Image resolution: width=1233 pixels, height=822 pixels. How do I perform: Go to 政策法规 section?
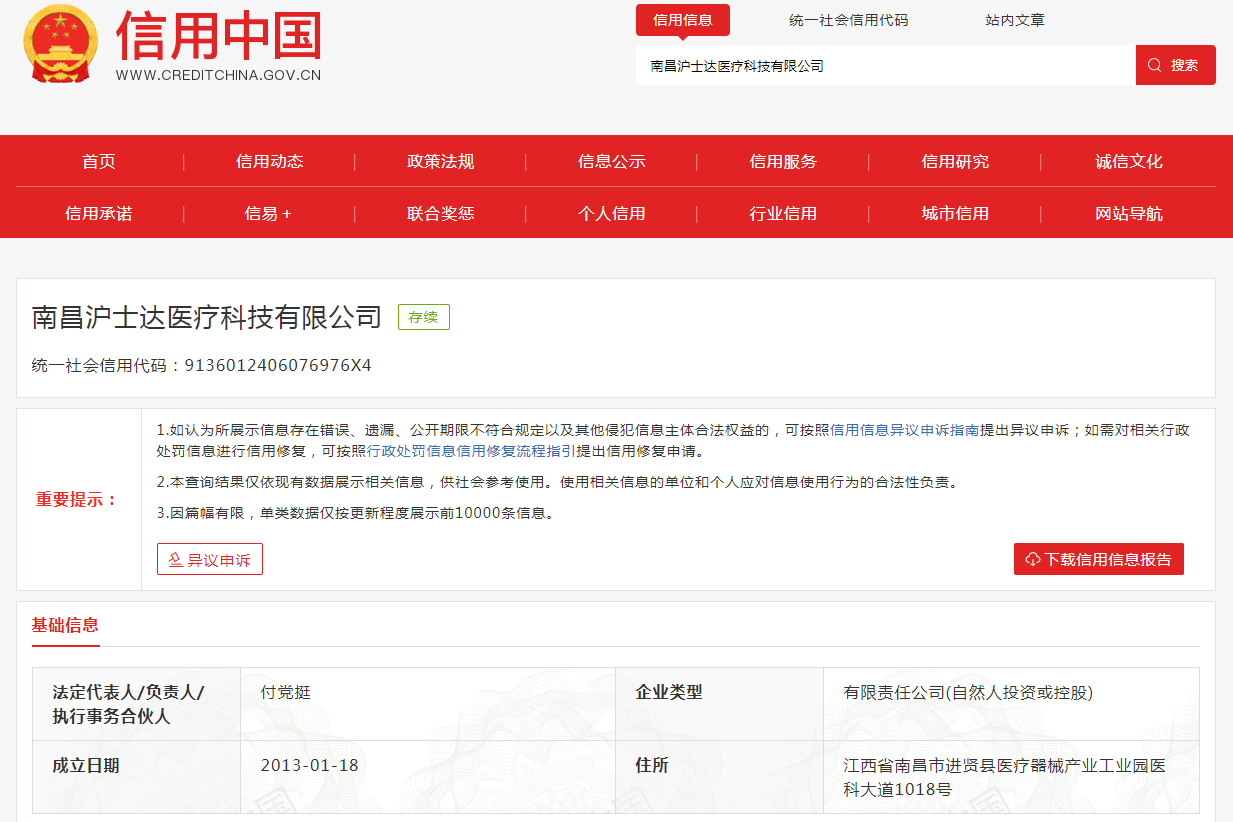(x=441, y=162)
